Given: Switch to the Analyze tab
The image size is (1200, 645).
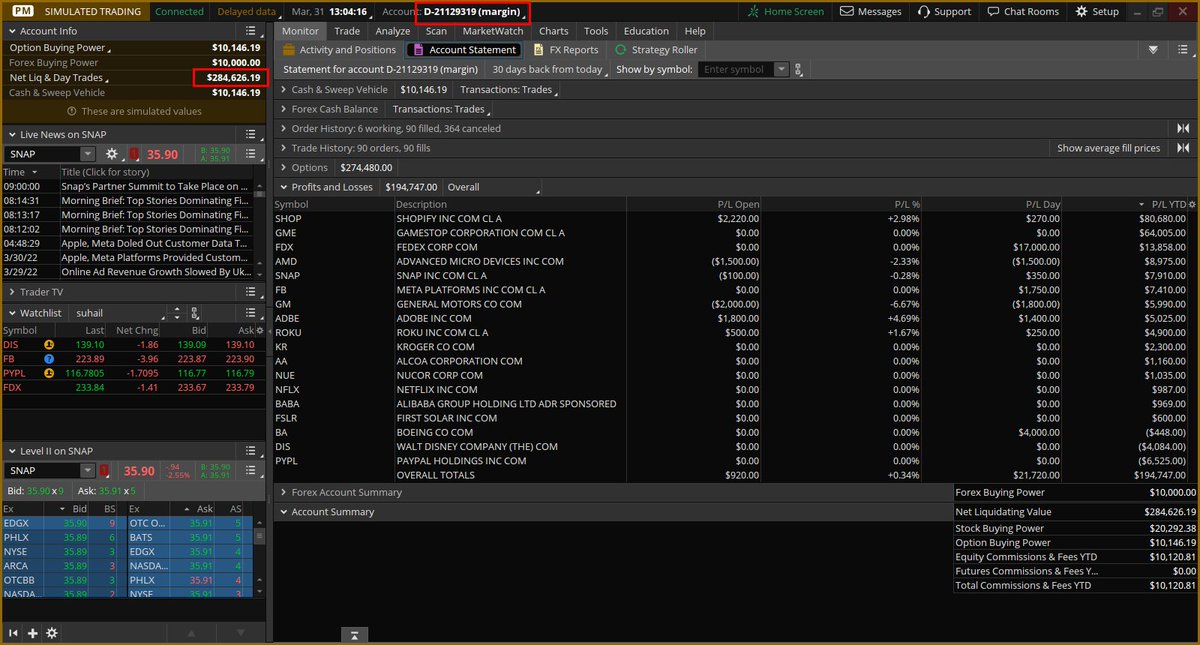Looking at the screenshot, I should click(393, 31).
